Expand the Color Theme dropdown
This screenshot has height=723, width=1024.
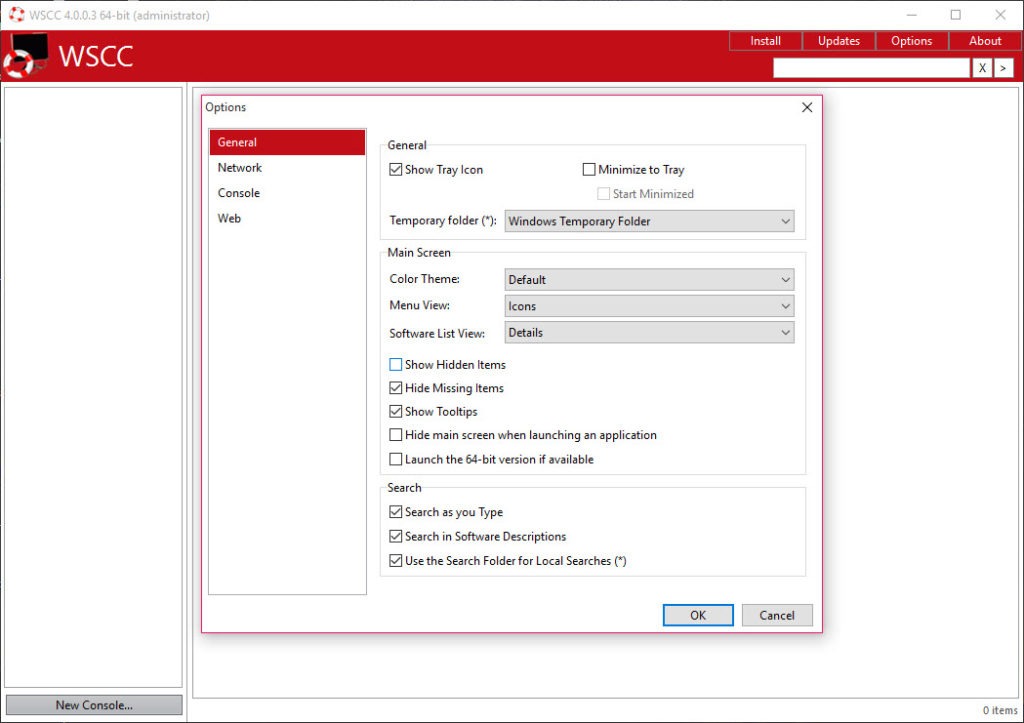(x=649, y=280)
